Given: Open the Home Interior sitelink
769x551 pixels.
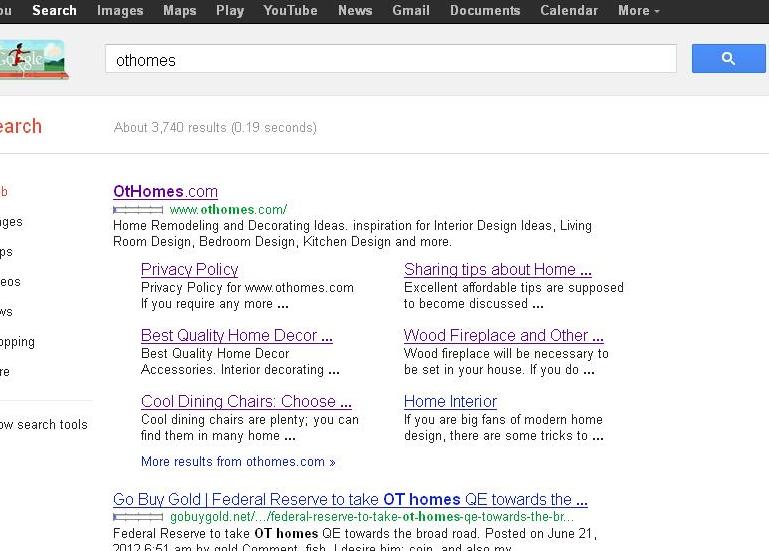Looking at the screenshot, I should pos(450,401).
